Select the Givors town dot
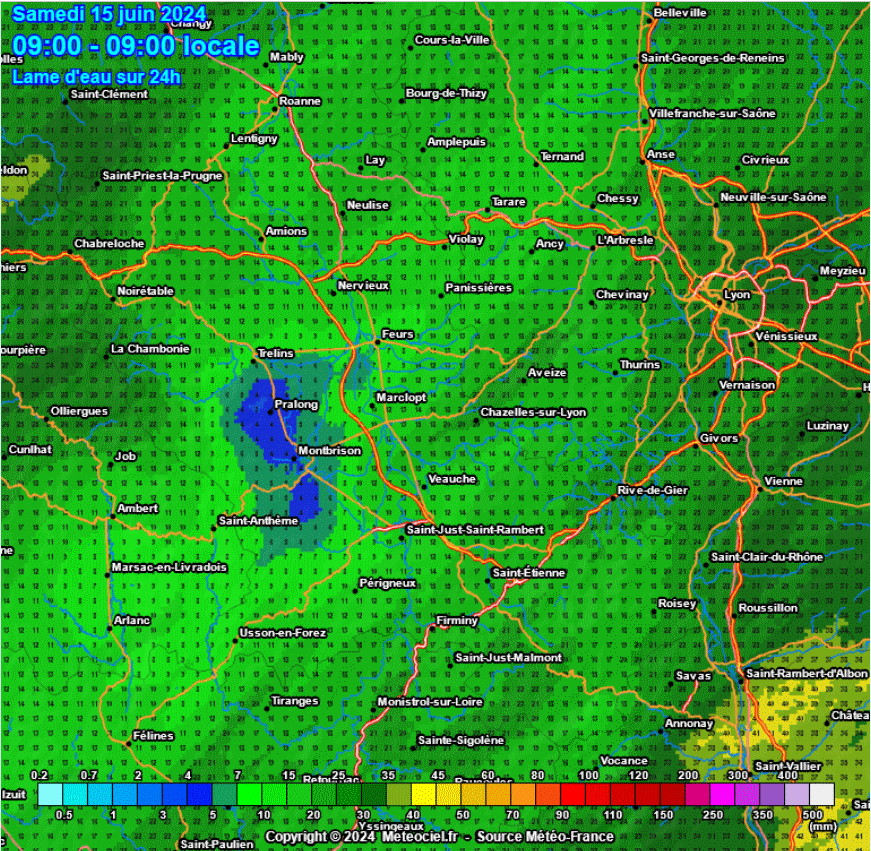The height and width of the screenshot is (851, 871). pyautogui.click(x=697, y=445)
